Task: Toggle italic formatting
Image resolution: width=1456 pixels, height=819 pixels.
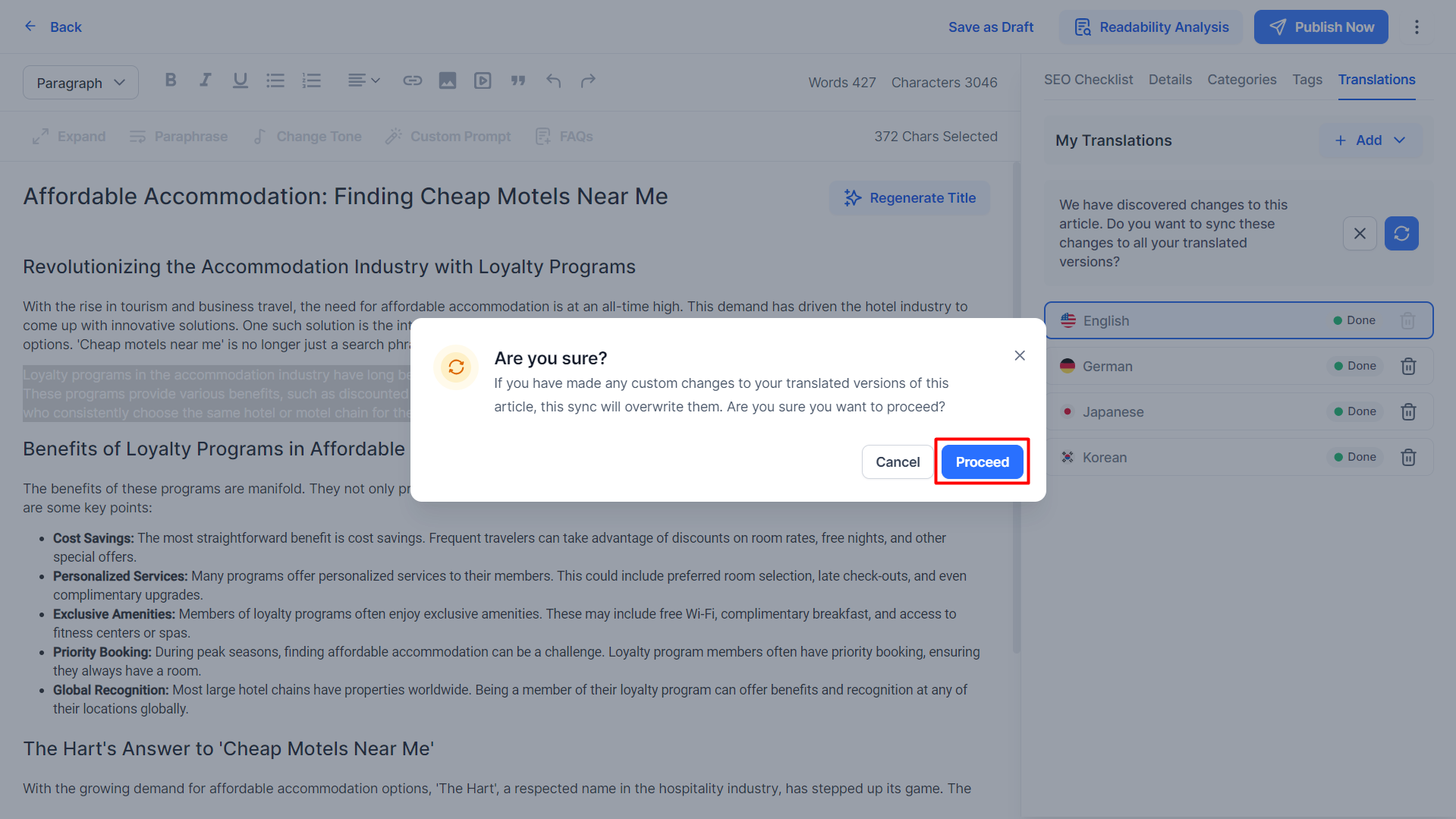Action: click(205, 80)
